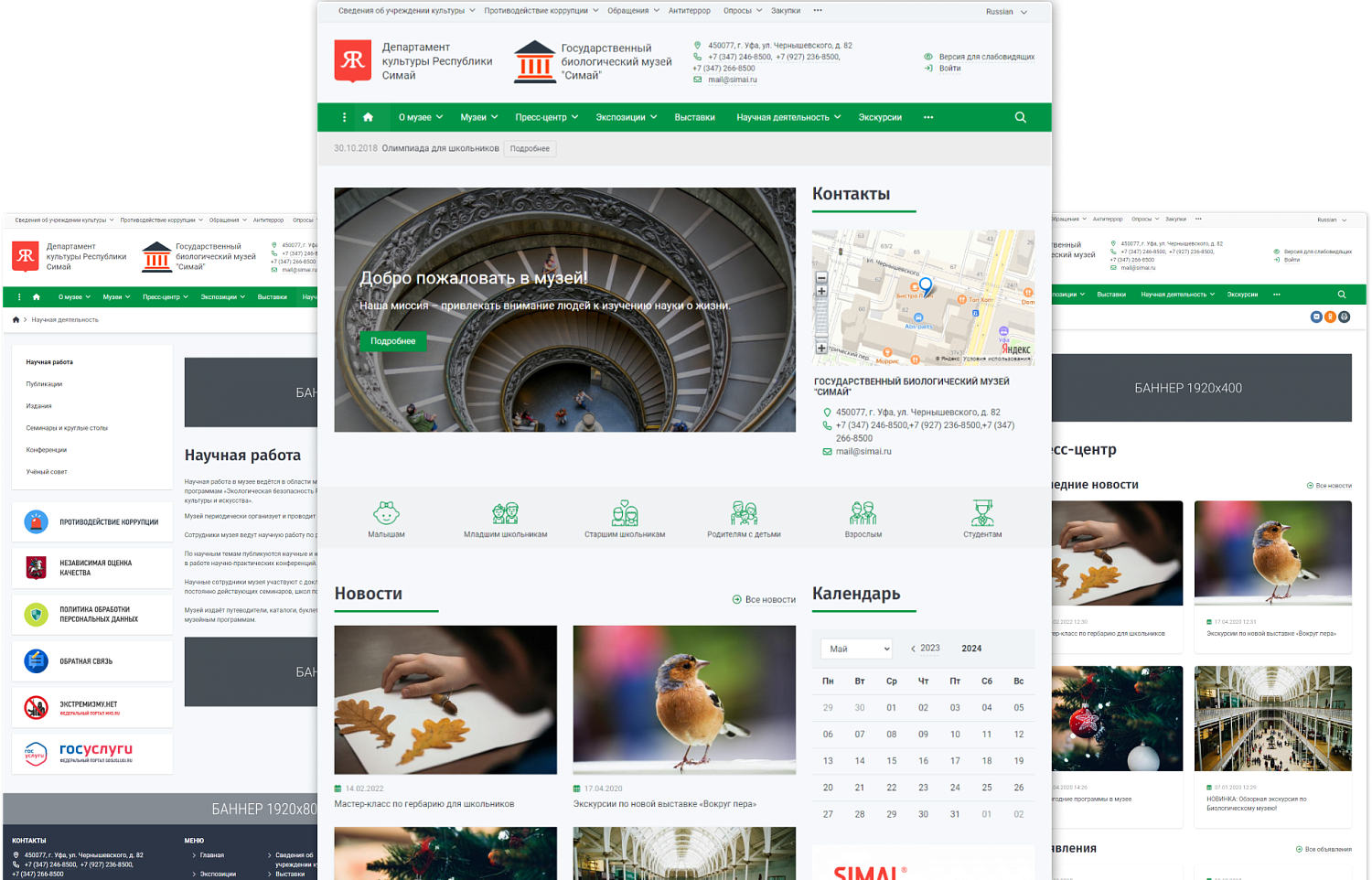Expand the Научная деятельность menu

click(788, 117)
